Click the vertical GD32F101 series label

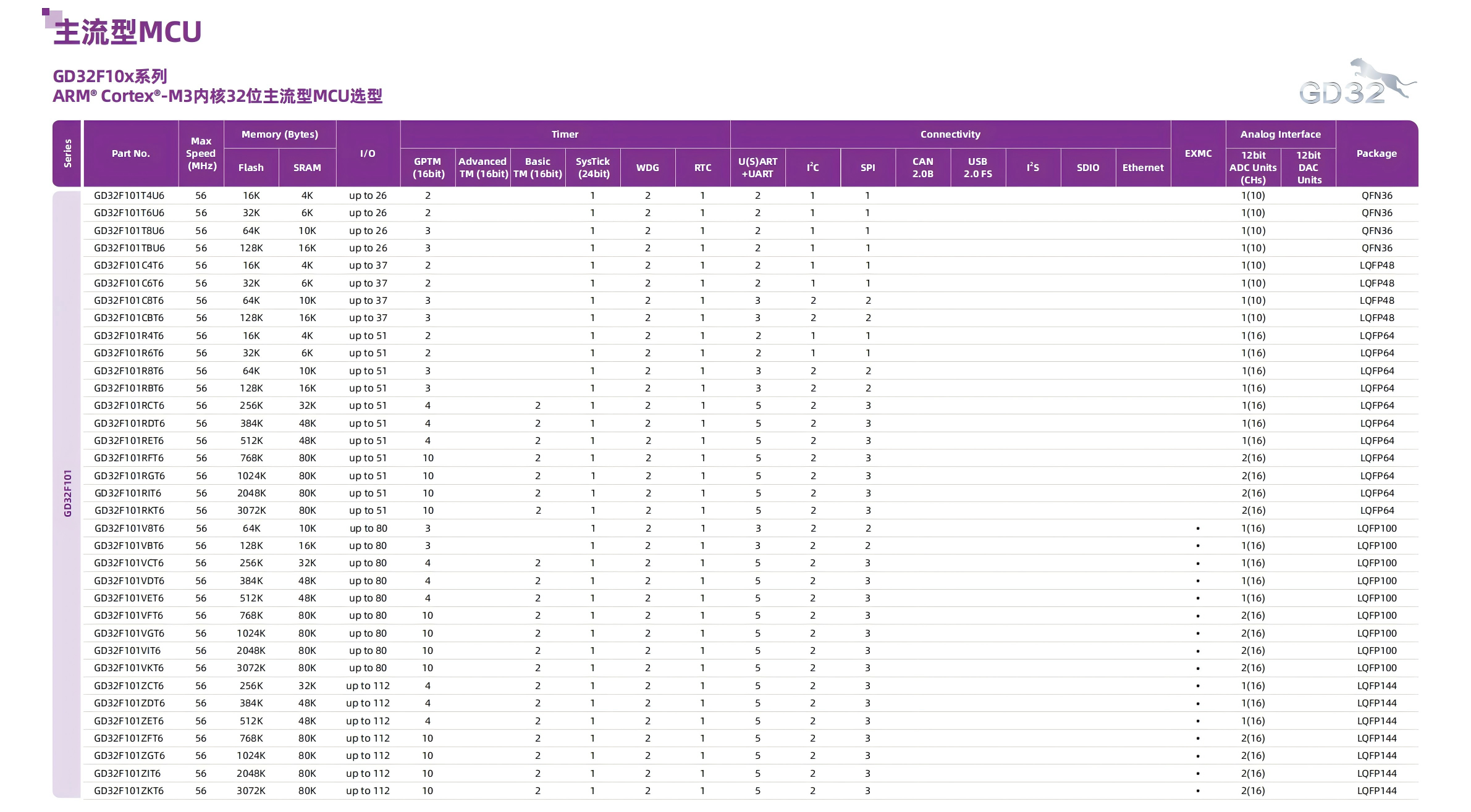[x=67, y=493]
